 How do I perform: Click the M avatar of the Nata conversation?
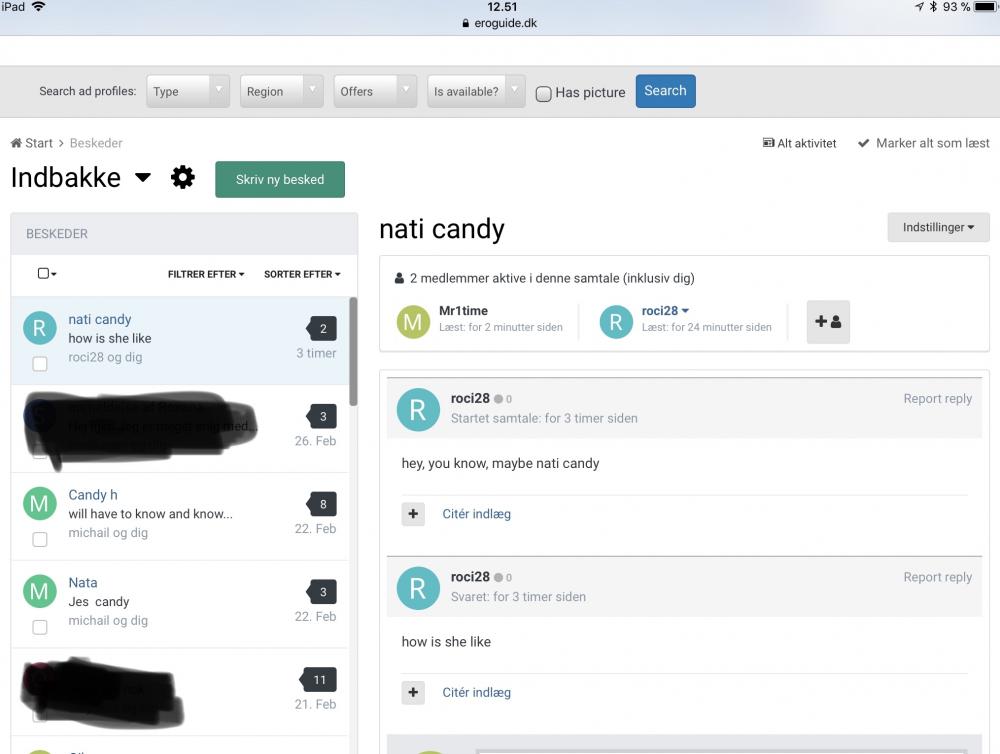click(x=40, y=591)
